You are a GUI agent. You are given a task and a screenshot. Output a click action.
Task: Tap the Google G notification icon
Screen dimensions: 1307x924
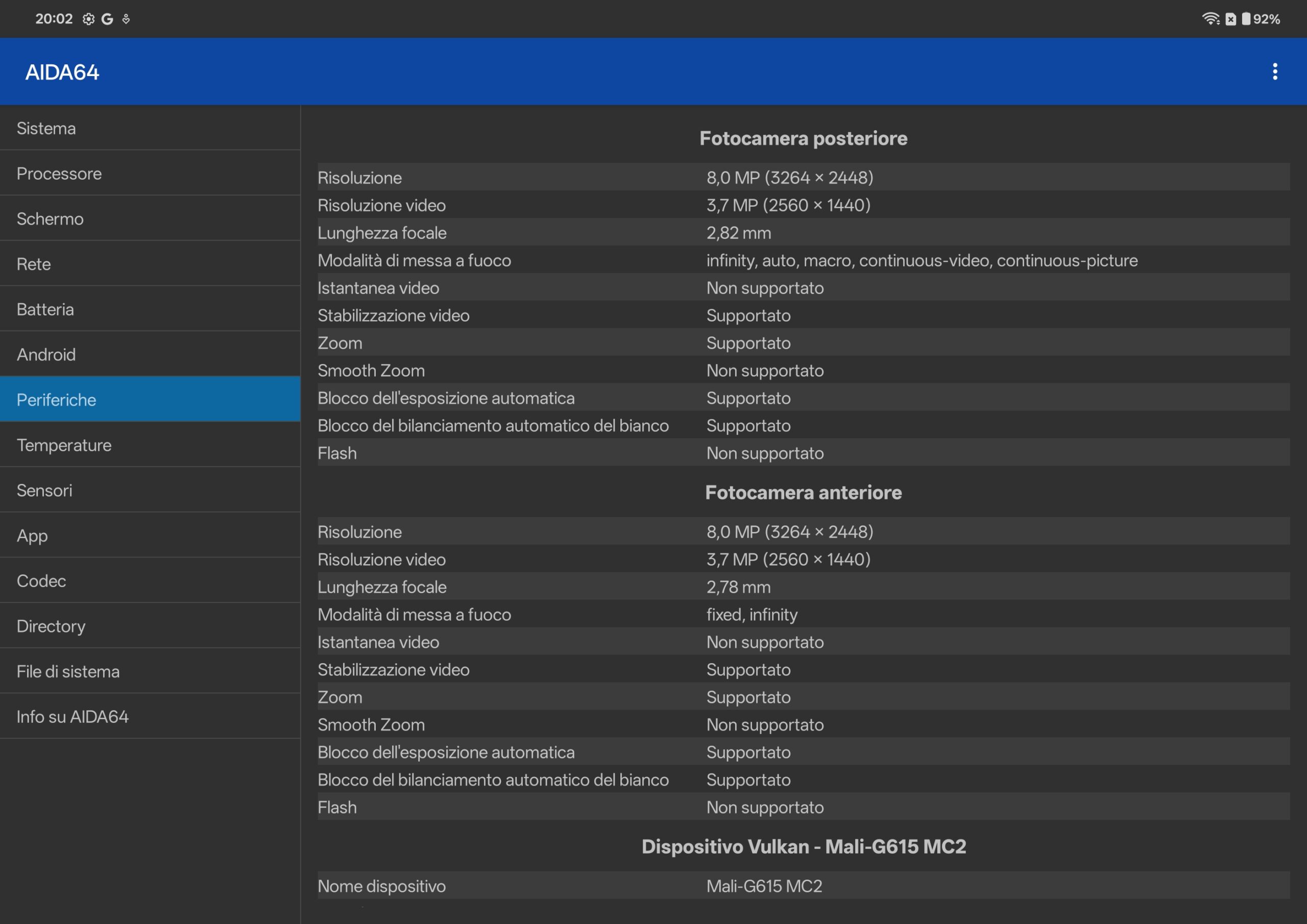click(x=107, y=19)
